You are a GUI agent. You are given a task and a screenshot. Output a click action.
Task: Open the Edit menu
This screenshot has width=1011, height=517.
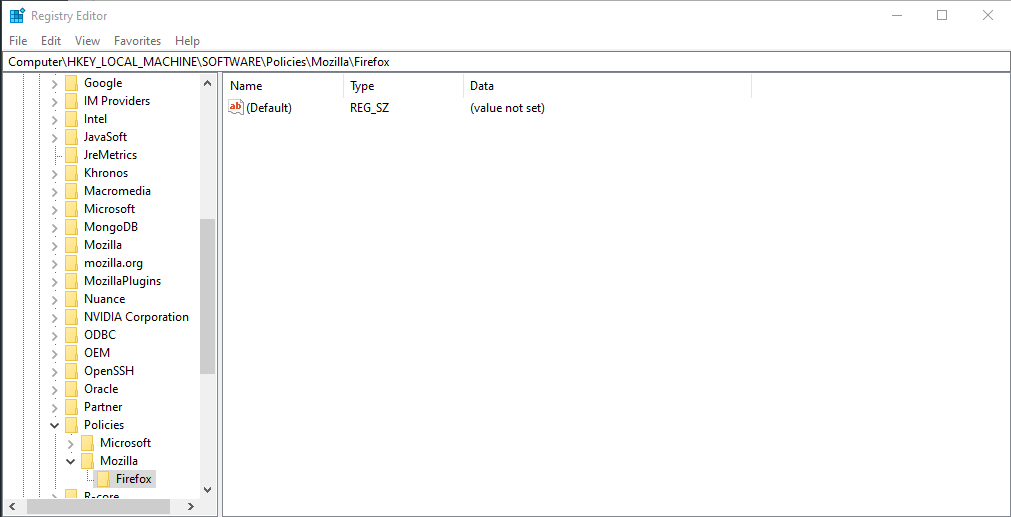pos(51,41)
